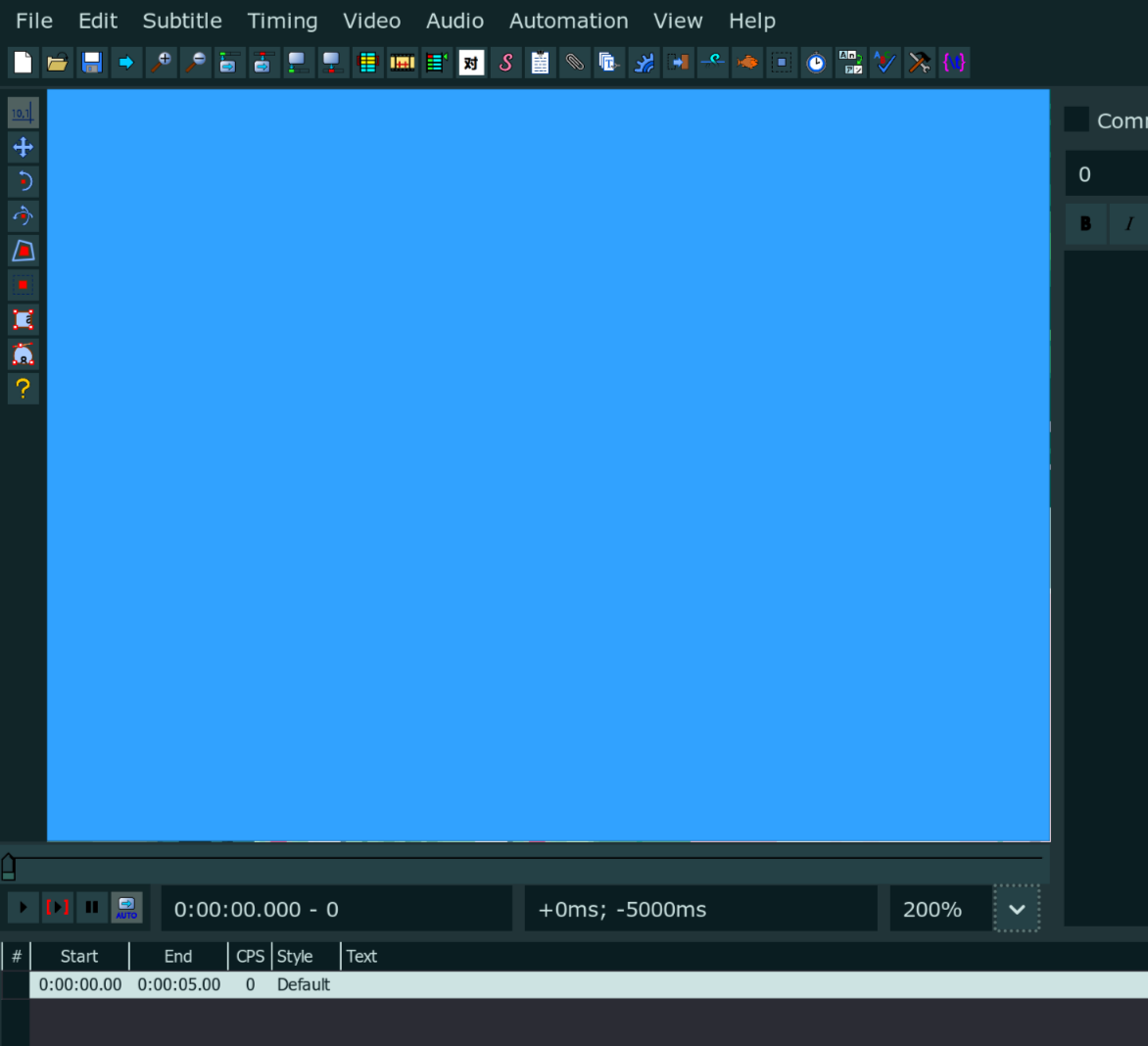The width and height of the screenshot is (1148, 1046).
Task: Run the Spell Checker icon
Action: click(x=885, y=63)
